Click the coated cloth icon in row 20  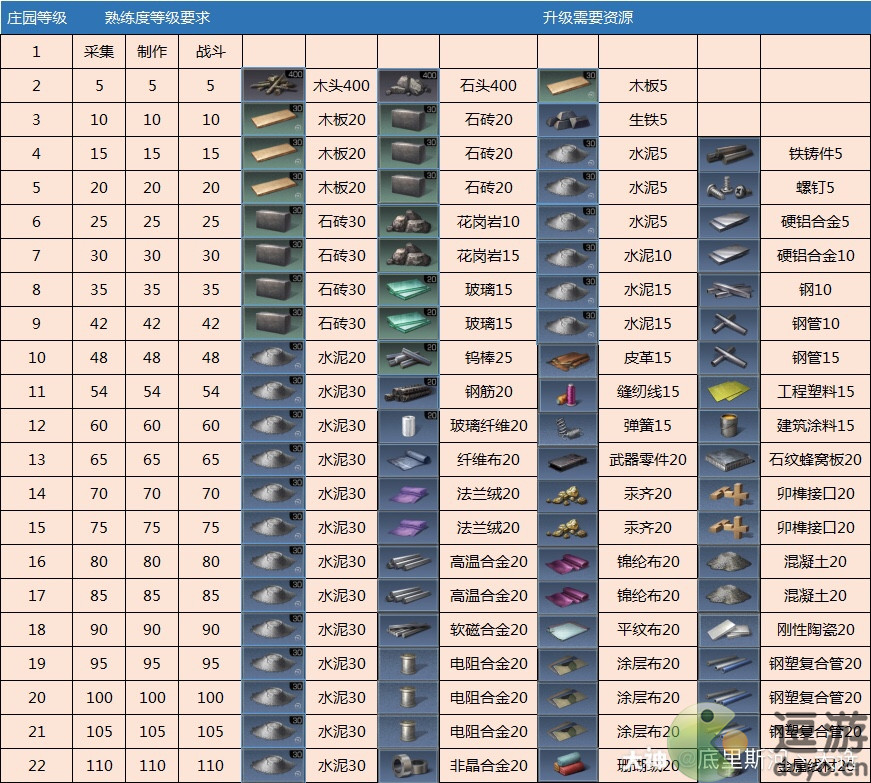tap(568, 697)
